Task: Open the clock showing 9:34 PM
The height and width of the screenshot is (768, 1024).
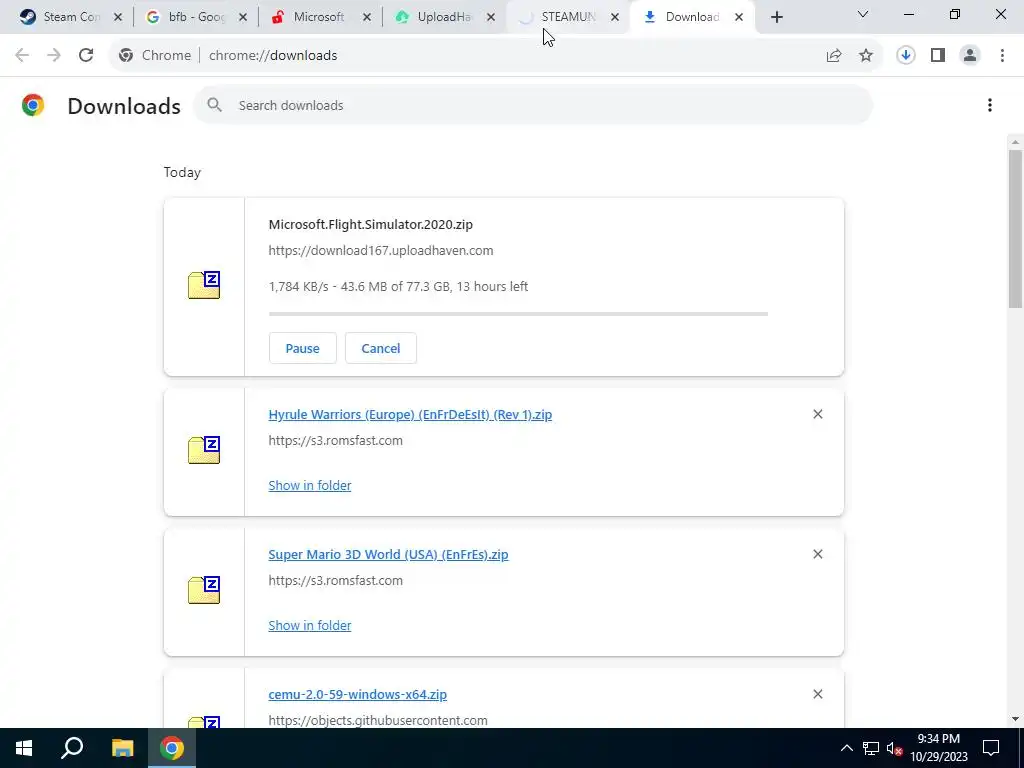Action: tap(938, 748)
